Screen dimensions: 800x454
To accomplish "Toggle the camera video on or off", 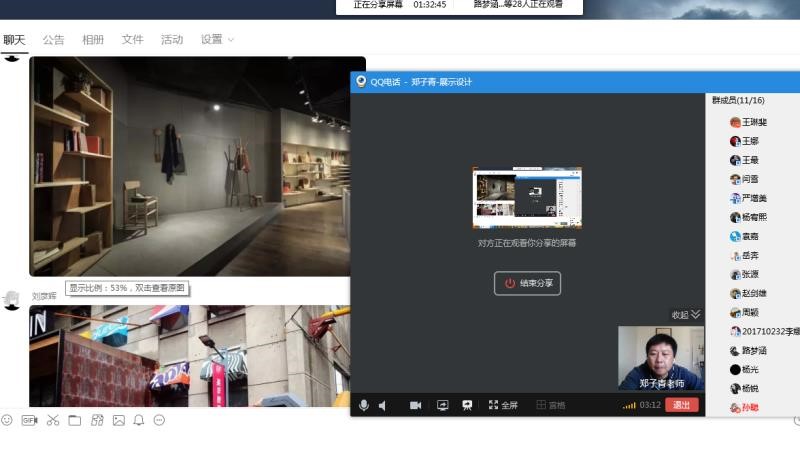I will (x=415, y=405).
